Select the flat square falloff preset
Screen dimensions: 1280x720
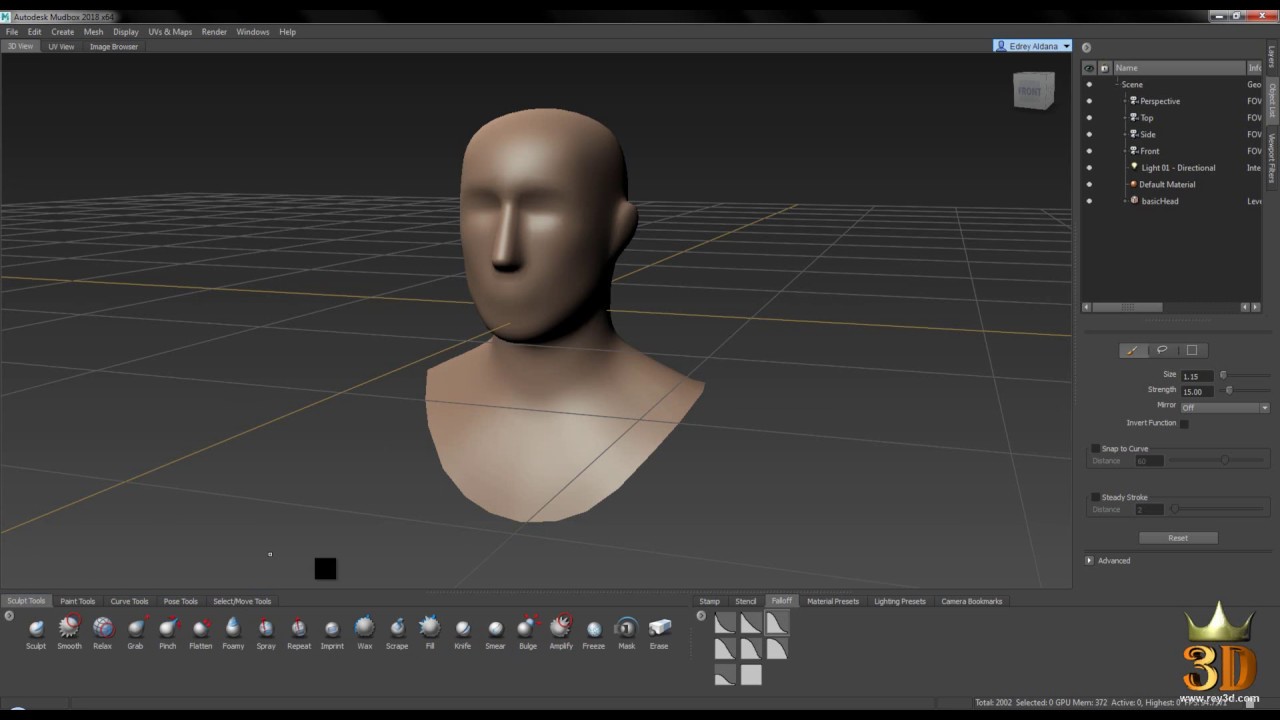(x=751, y=676)
